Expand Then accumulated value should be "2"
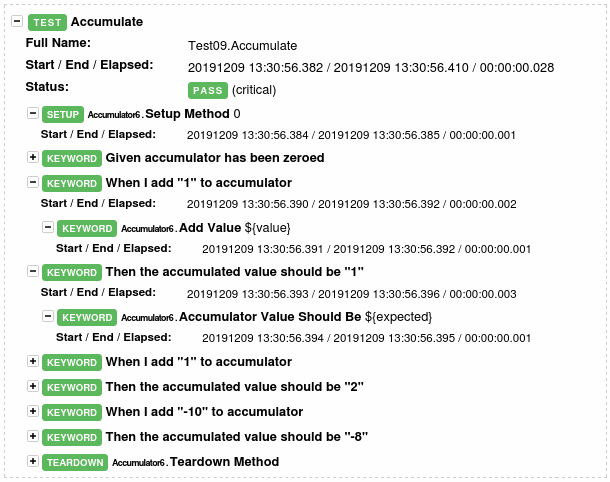The height and width of the screenshot is (482, 610). point(33,386)
